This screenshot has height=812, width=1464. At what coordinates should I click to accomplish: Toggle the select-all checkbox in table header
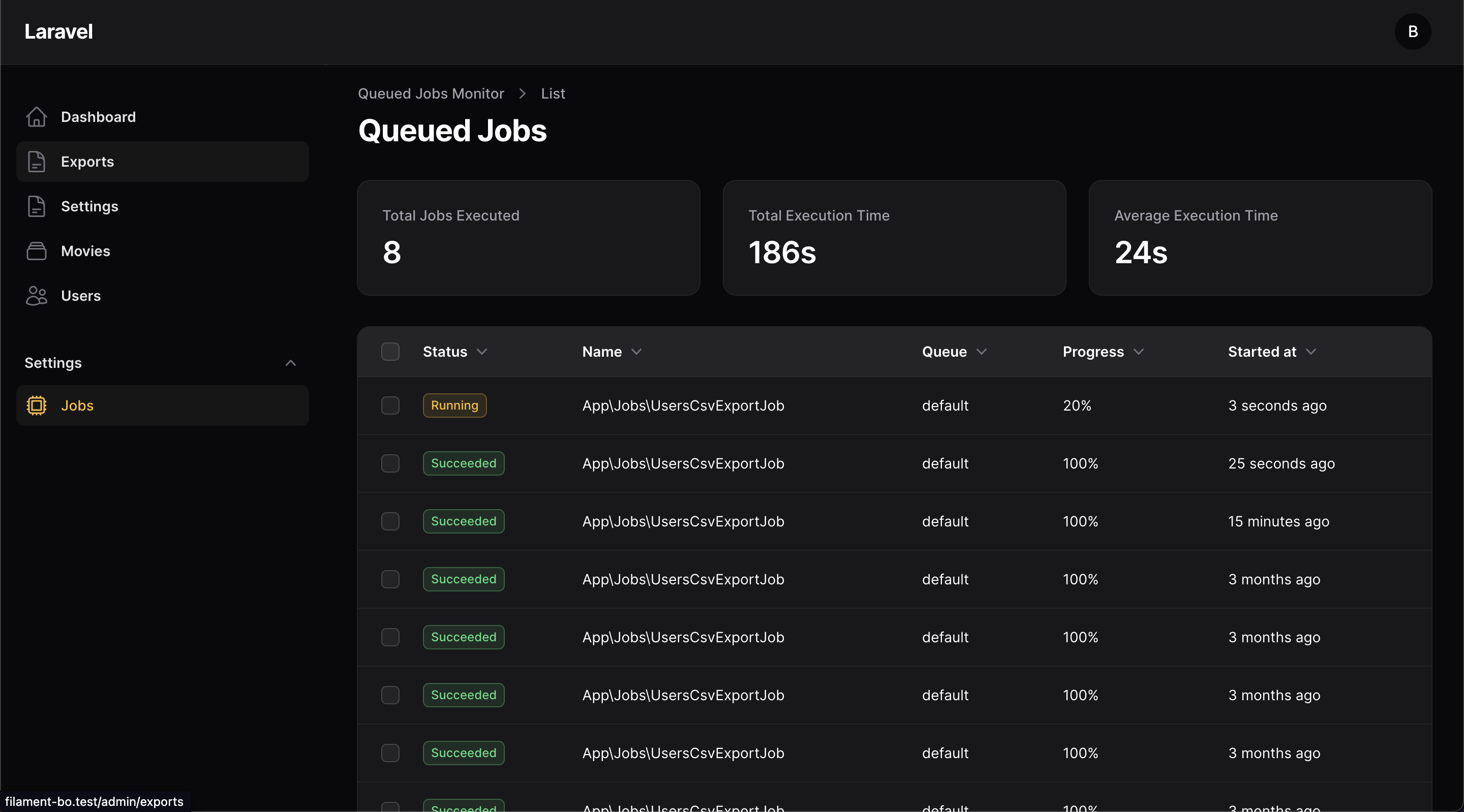[x=390, y=352]
